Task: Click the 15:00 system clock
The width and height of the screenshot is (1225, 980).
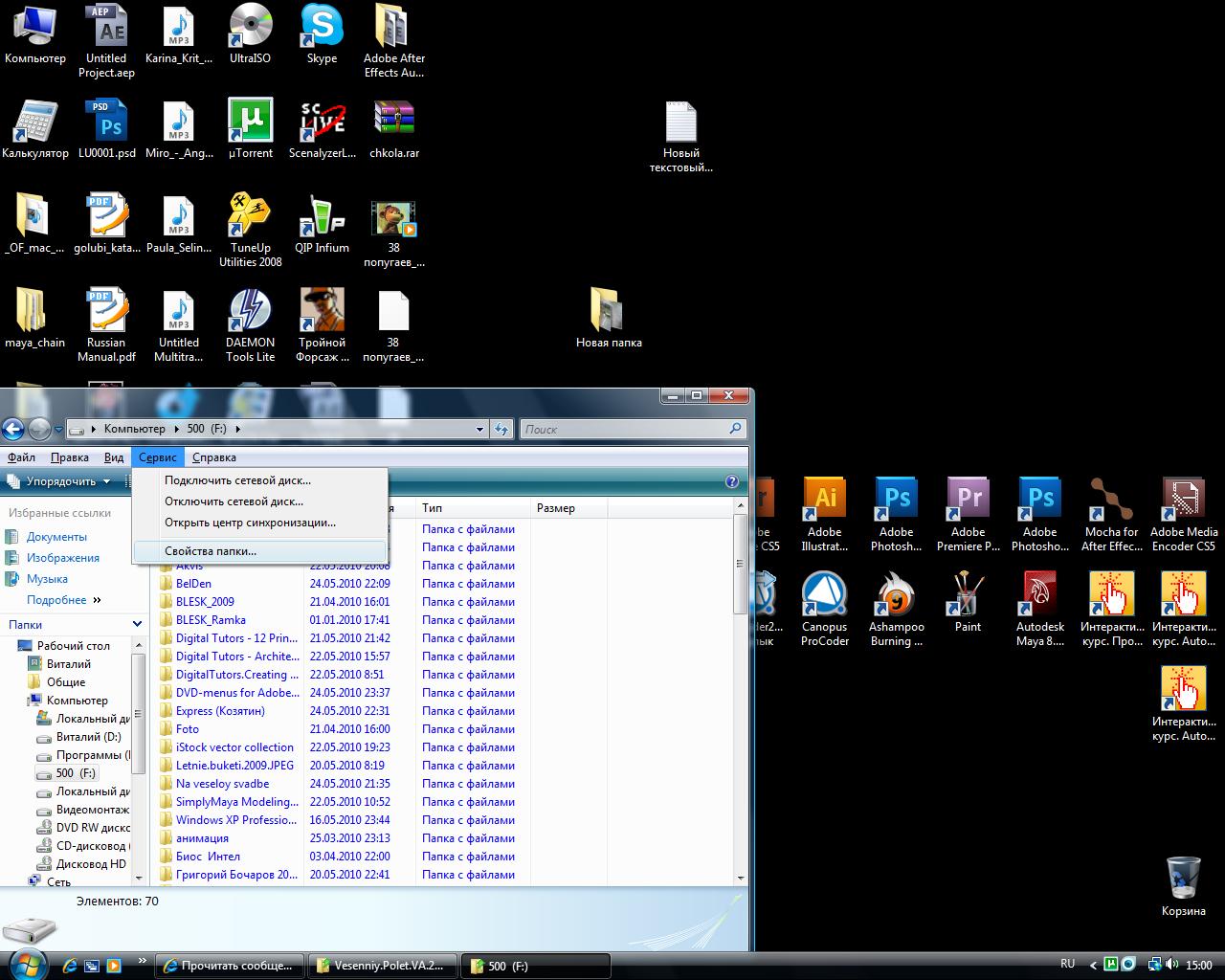Action: (1198, 965)
